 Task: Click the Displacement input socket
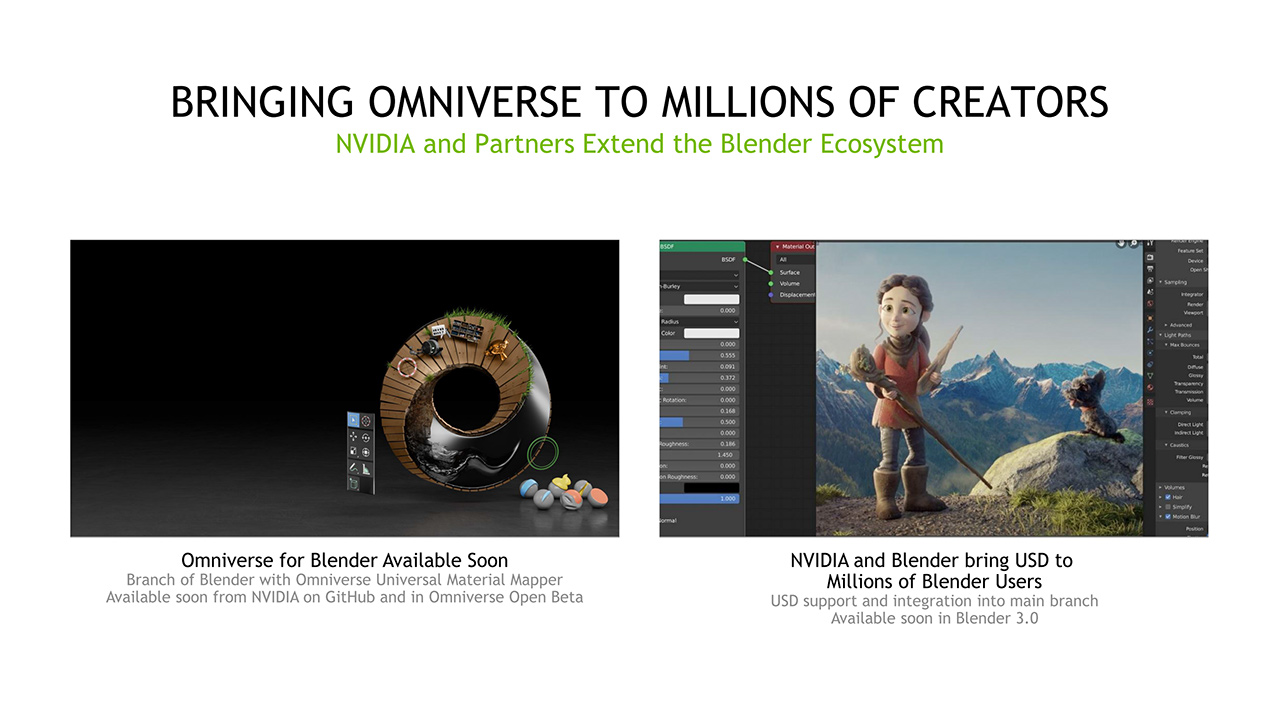pyautogui.click(x=771, y=295)
